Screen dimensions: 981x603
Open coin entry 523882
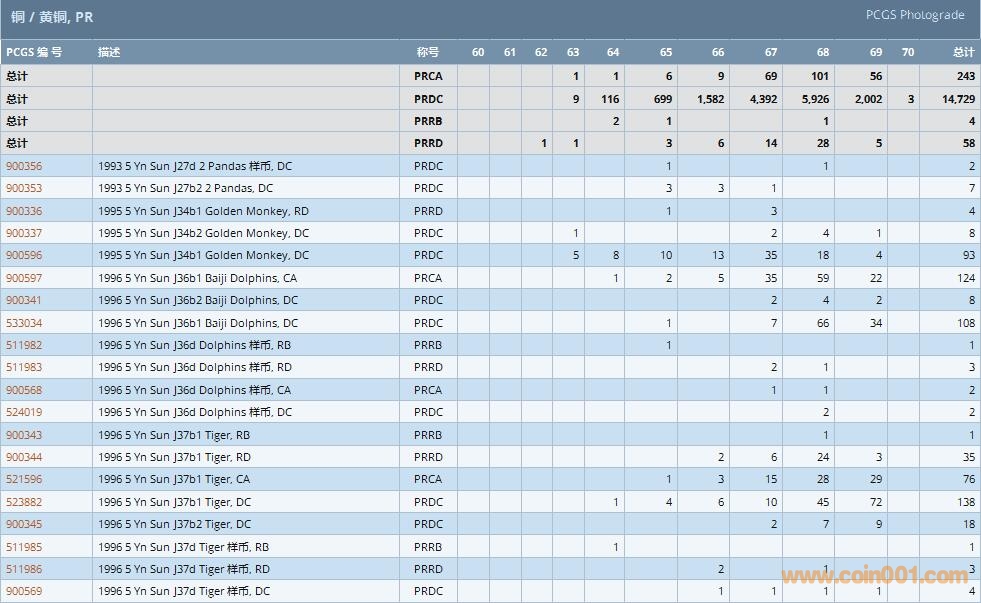coord(24,502)
